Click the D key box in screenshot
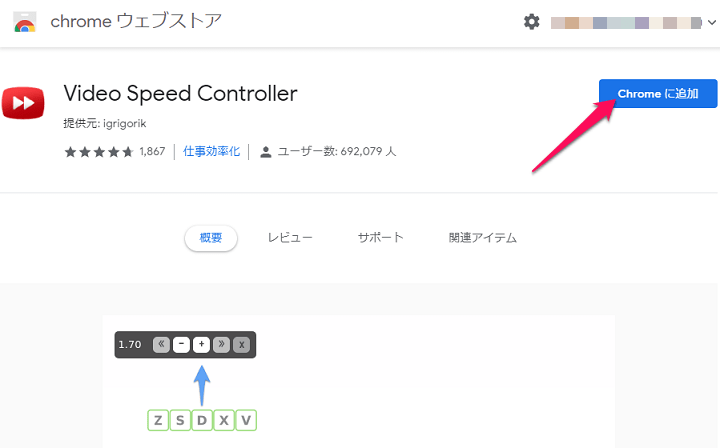The width and height of the screenshot is (720, 448). (x=202, y=420)
